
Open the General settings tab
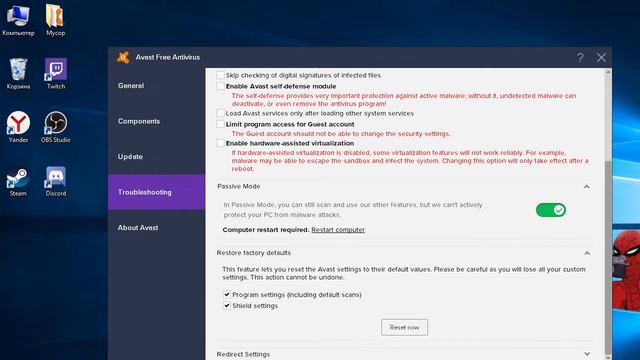point(157,86)
